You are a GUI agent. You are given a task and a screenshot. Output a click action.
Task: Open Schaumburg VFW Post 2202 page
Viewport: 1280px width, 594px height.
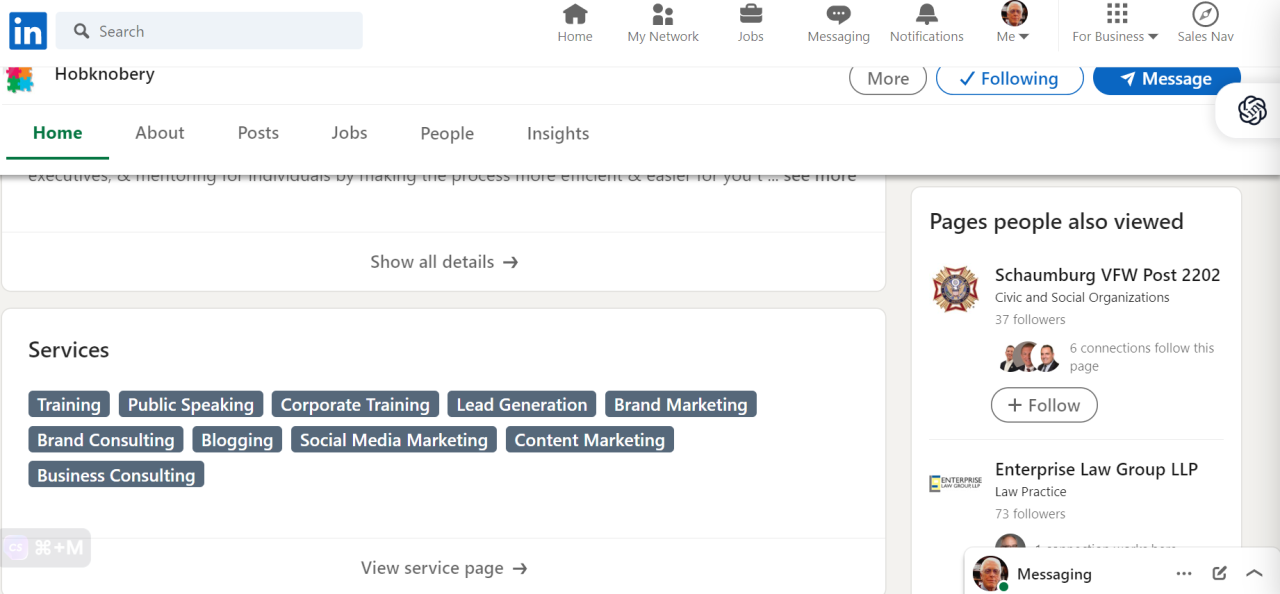(x=1107, y=275)
